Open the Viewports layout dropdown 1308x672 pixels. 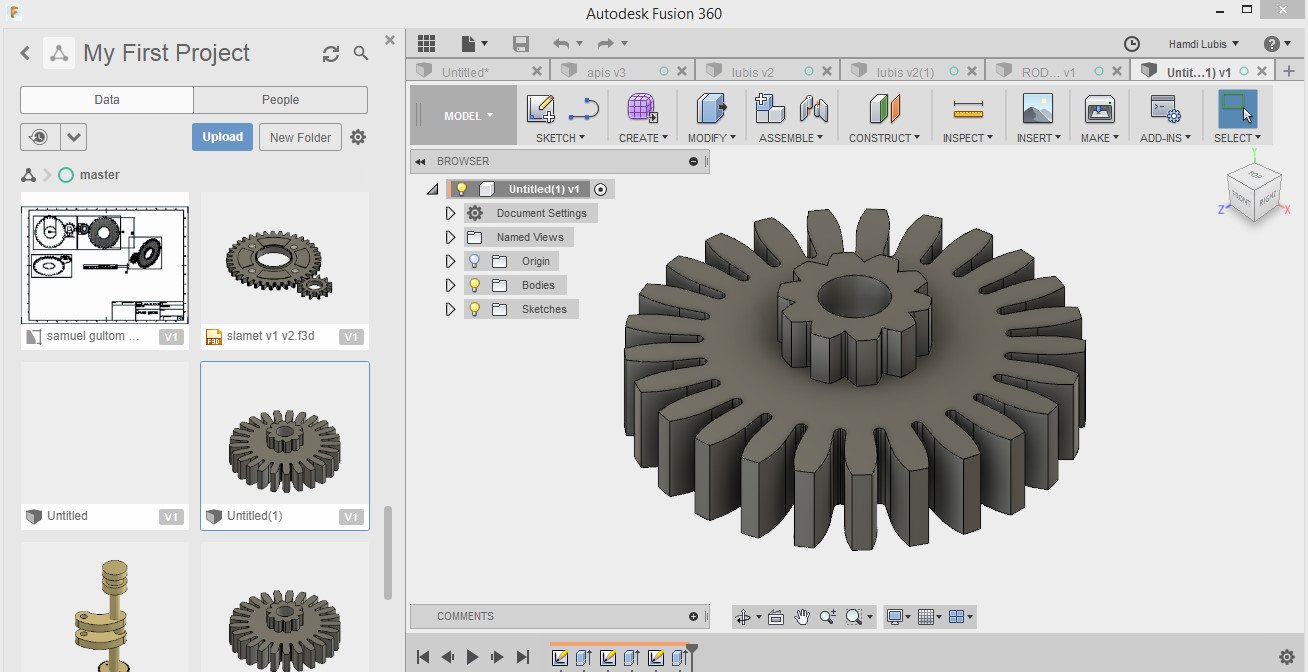pyautogui.click(x=960, y=617)
